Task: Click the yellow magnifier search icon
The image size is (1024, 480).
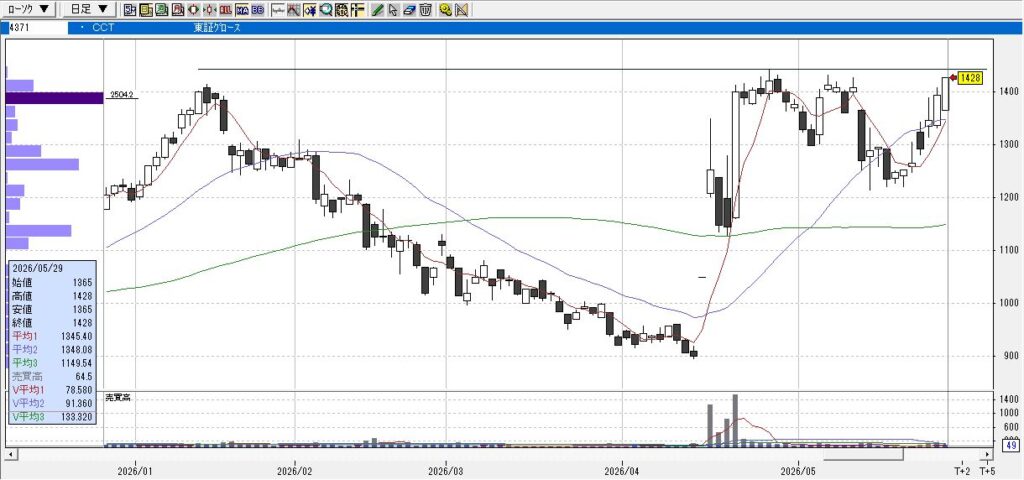Action: (445, 10)
